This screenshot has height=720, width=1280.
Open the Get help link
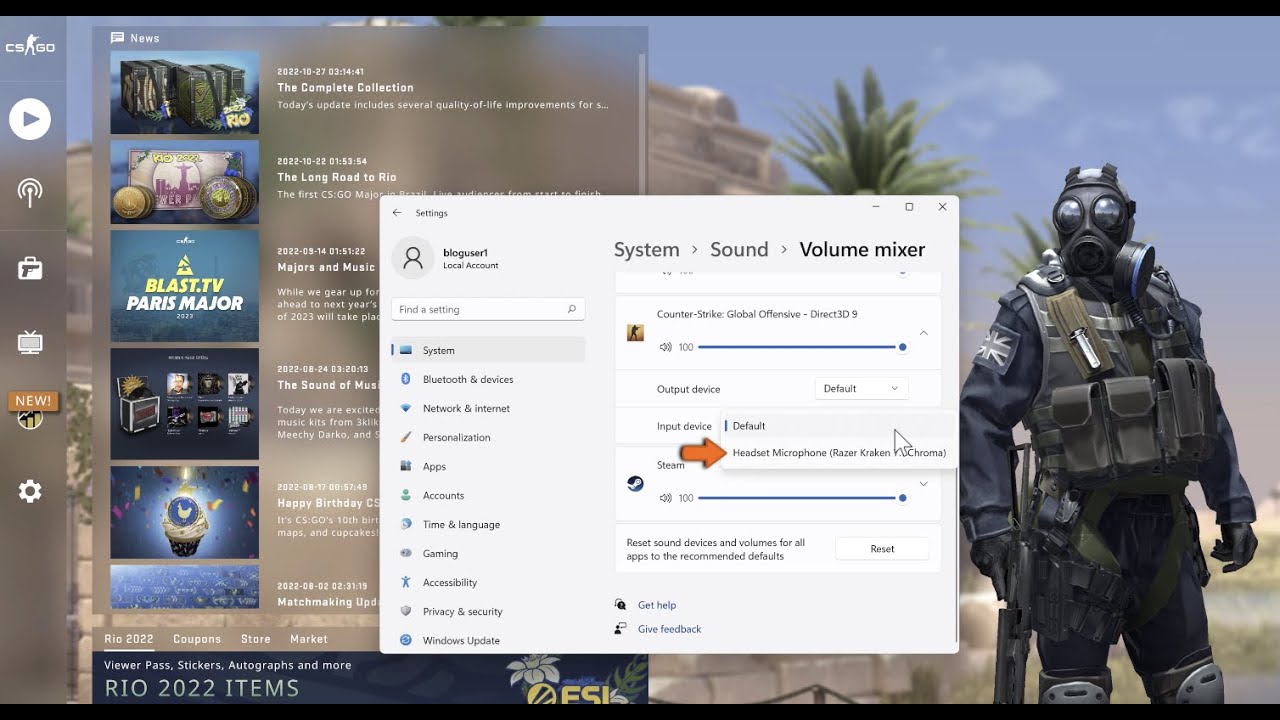(x=657, y=605)
